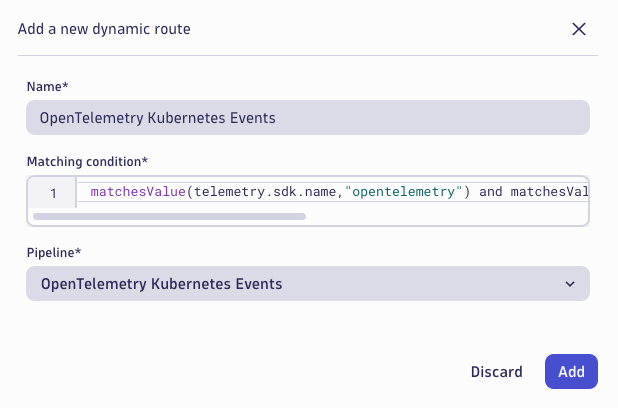Viewport: 618px width, 408px height.
Task: Click the "Add a new dynamic route" title
Action: pos(104,29)
